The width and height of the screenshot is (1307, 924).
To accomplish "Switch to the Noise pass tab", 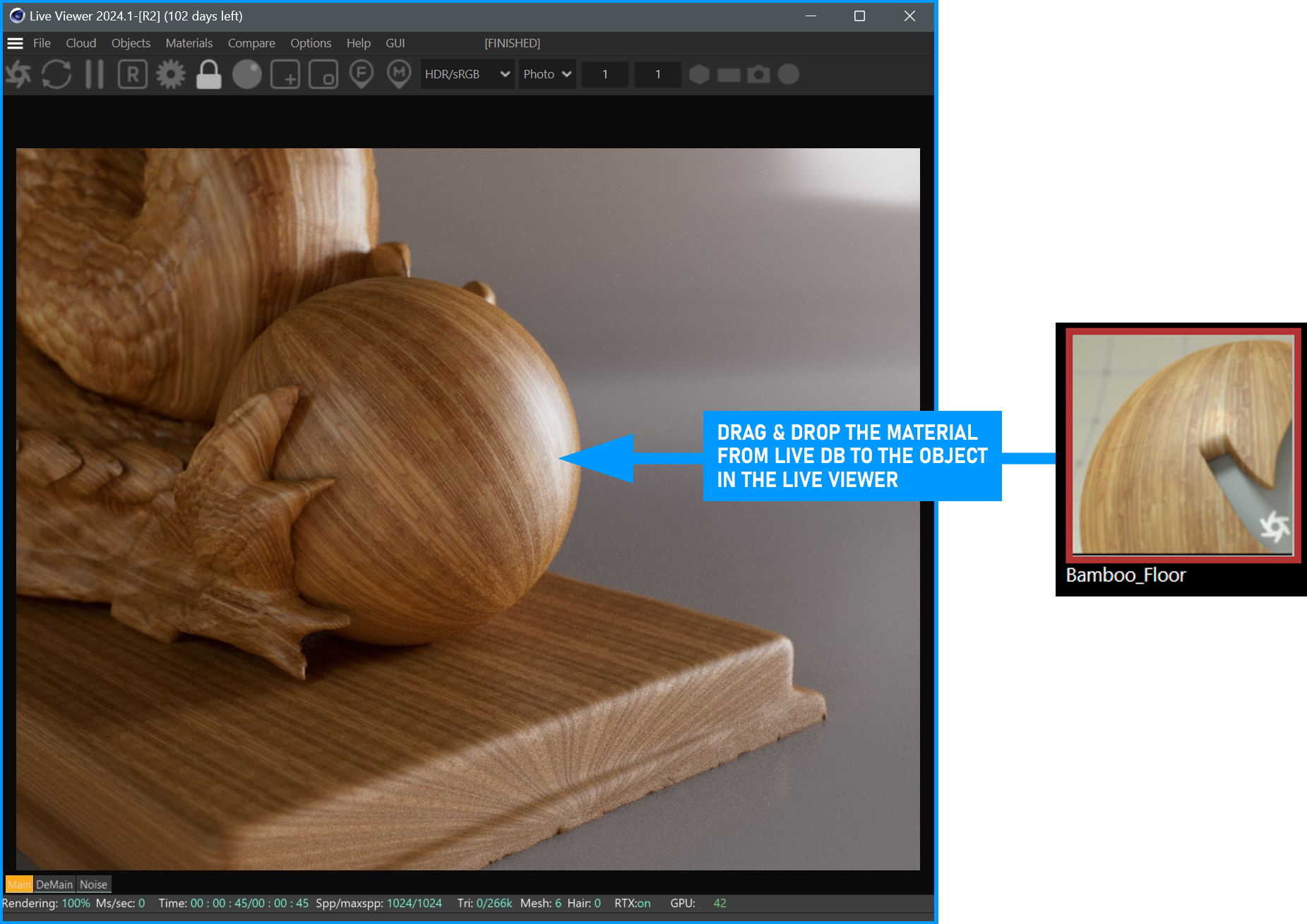I will pos(93,884).
